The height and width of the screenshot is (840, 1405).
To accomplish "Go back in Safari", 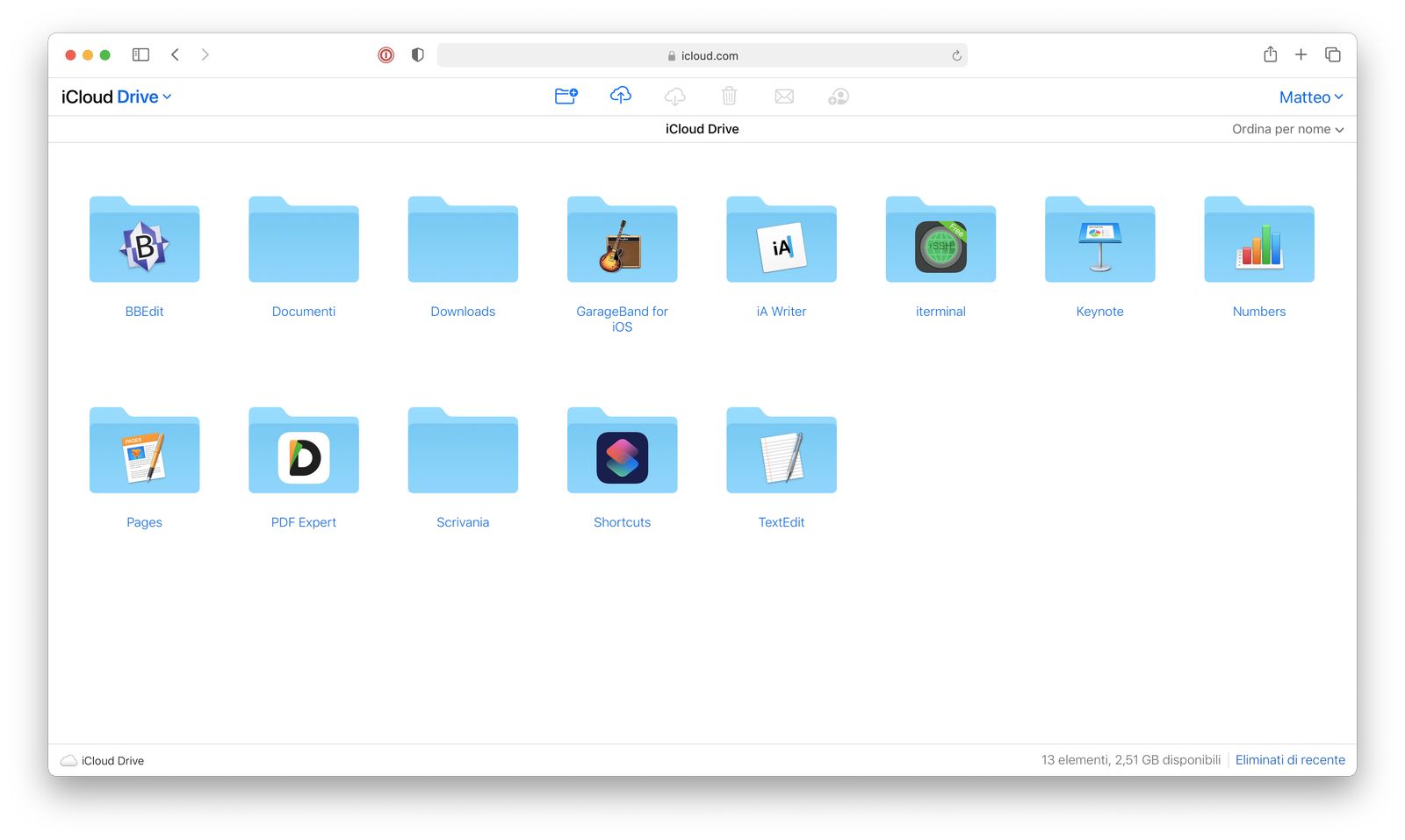I will [176, 54].
